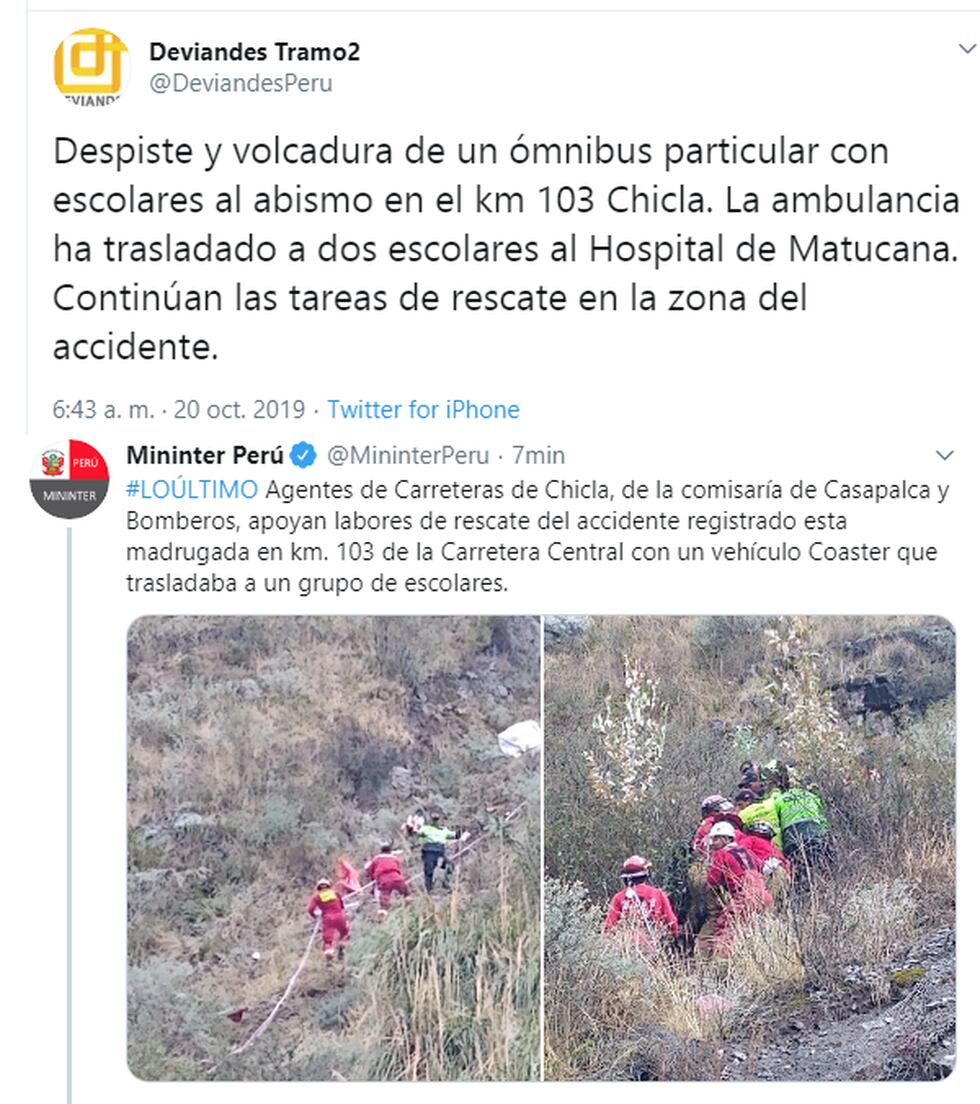Screen dimensions: 980x1104
Task: Click the blue verified badge icon
Action: [x=304, y=455]
